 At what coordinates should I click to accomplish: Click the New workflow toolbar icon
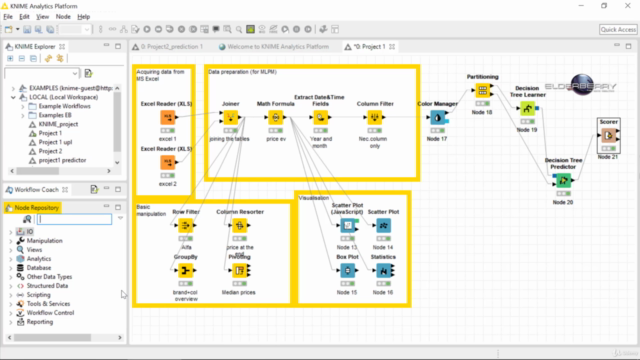[x=9, y=29]
